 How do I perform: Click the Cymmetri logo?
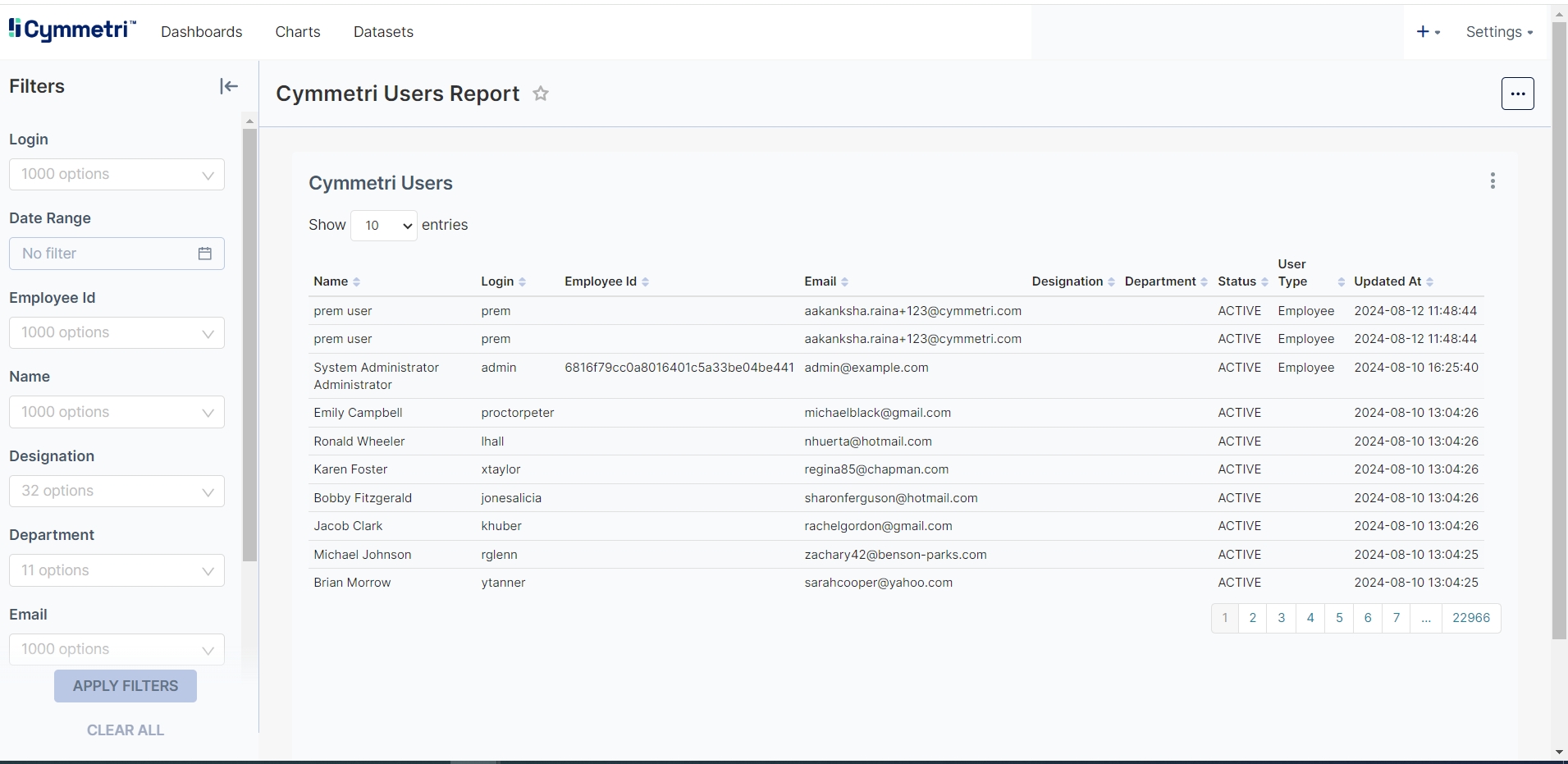(72, 30)
